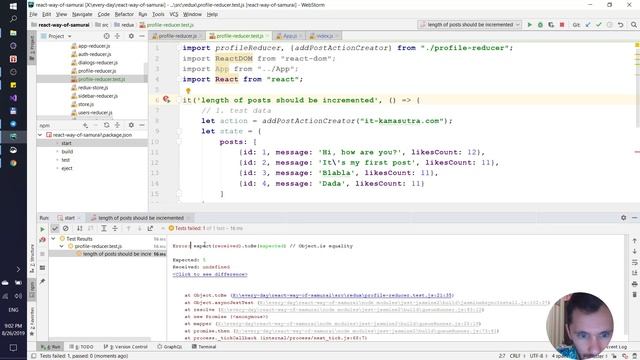Update project from Git with the blue arrow

click(588, 25)
